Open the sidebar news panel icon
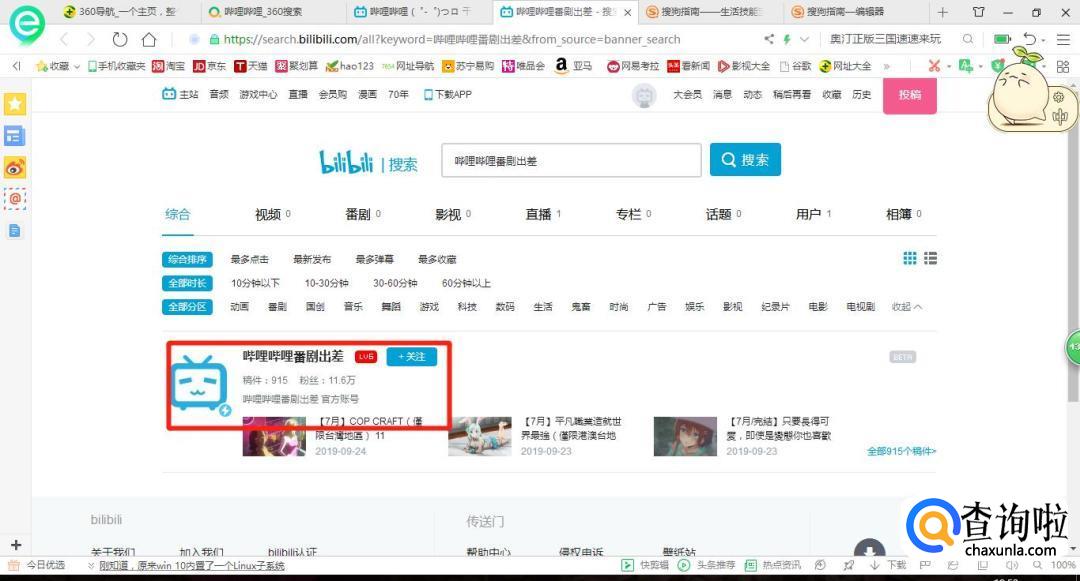The width and height of the screenshot is (1080, 581). click(x=14, y=136)
